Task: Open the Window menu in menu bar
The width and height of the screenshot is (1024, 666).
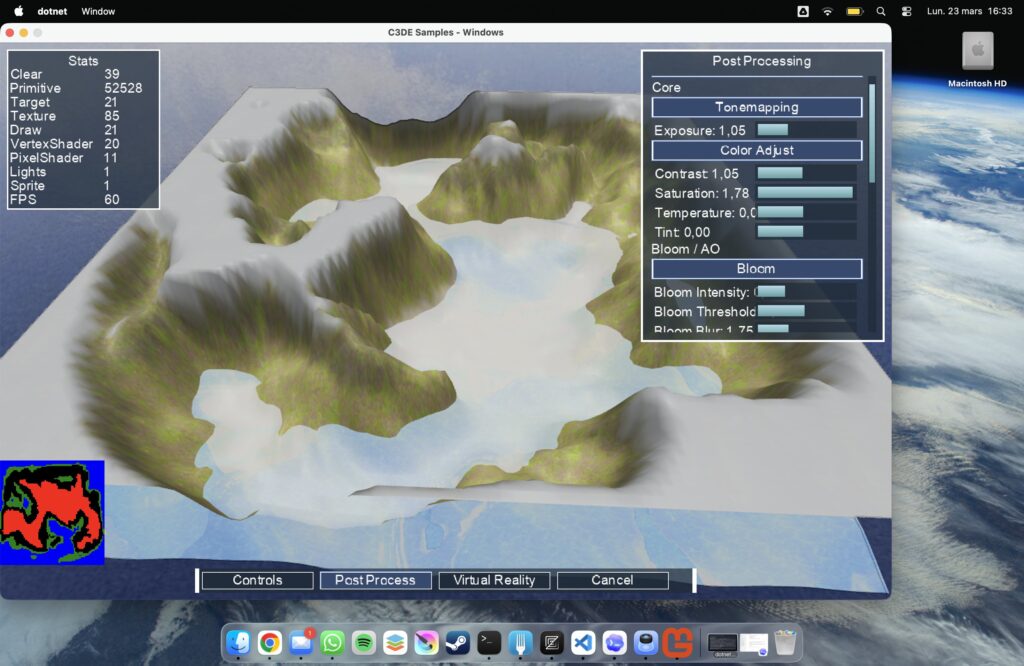Action: pos(98,11)
